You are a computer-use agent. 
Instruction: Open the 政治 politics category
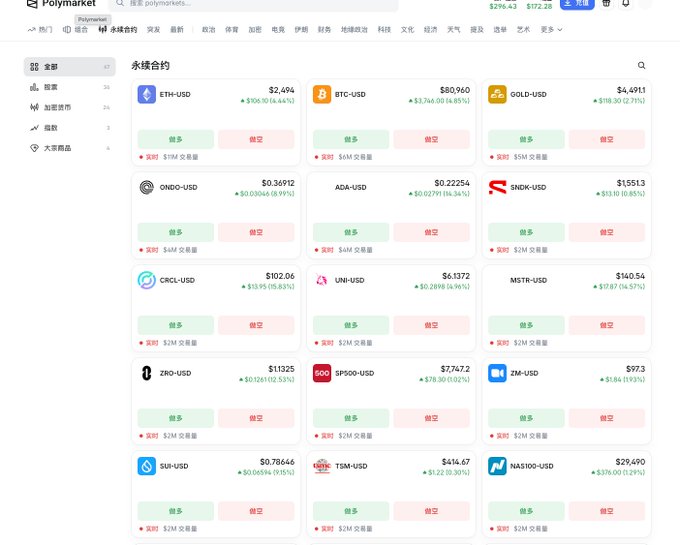tap(209, 29)
